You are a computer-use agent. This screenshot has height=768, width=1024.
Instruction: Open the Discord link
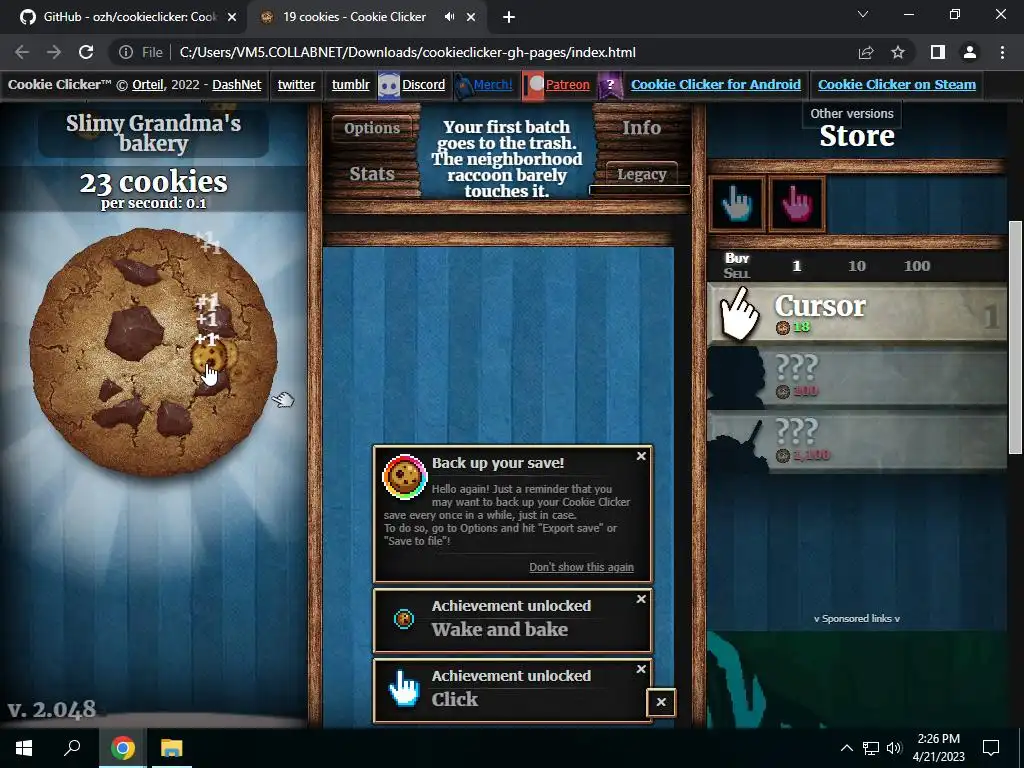pyautogui.click(x=423, y=84)
